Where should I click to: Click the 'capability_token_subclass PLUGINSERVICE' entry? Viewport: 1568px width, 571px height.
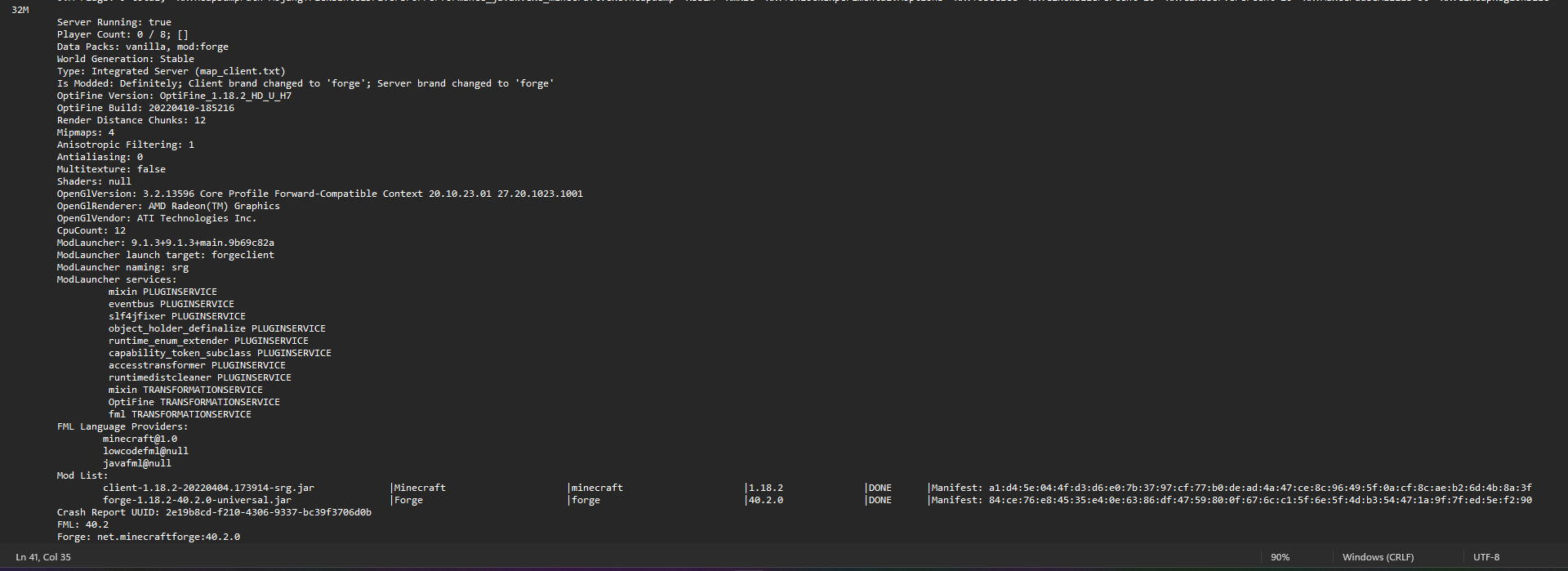[220, 353]
